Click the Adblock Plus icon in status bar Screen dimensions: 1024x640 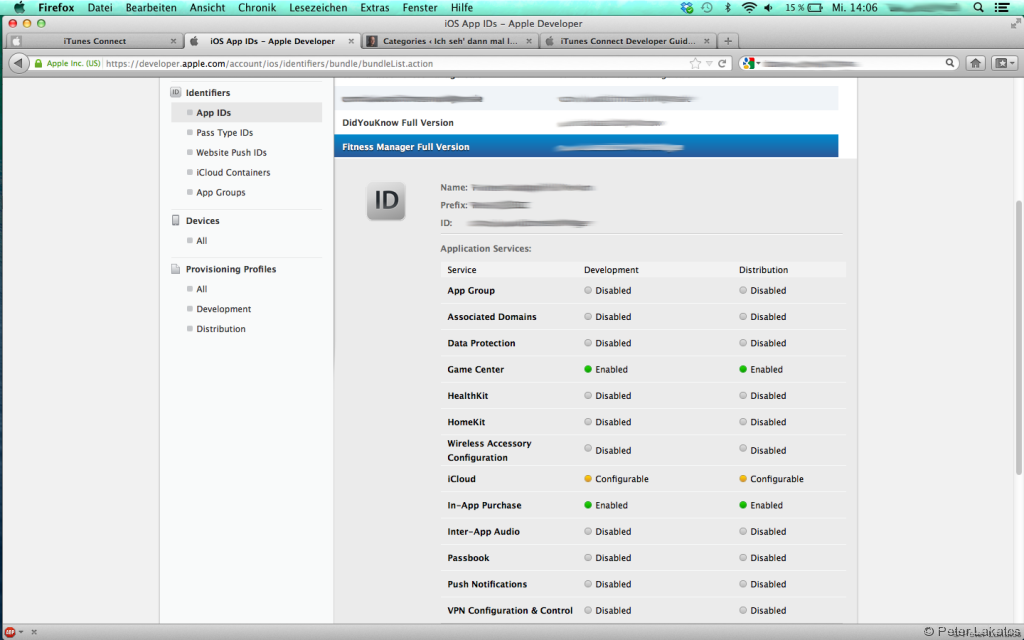10,632
